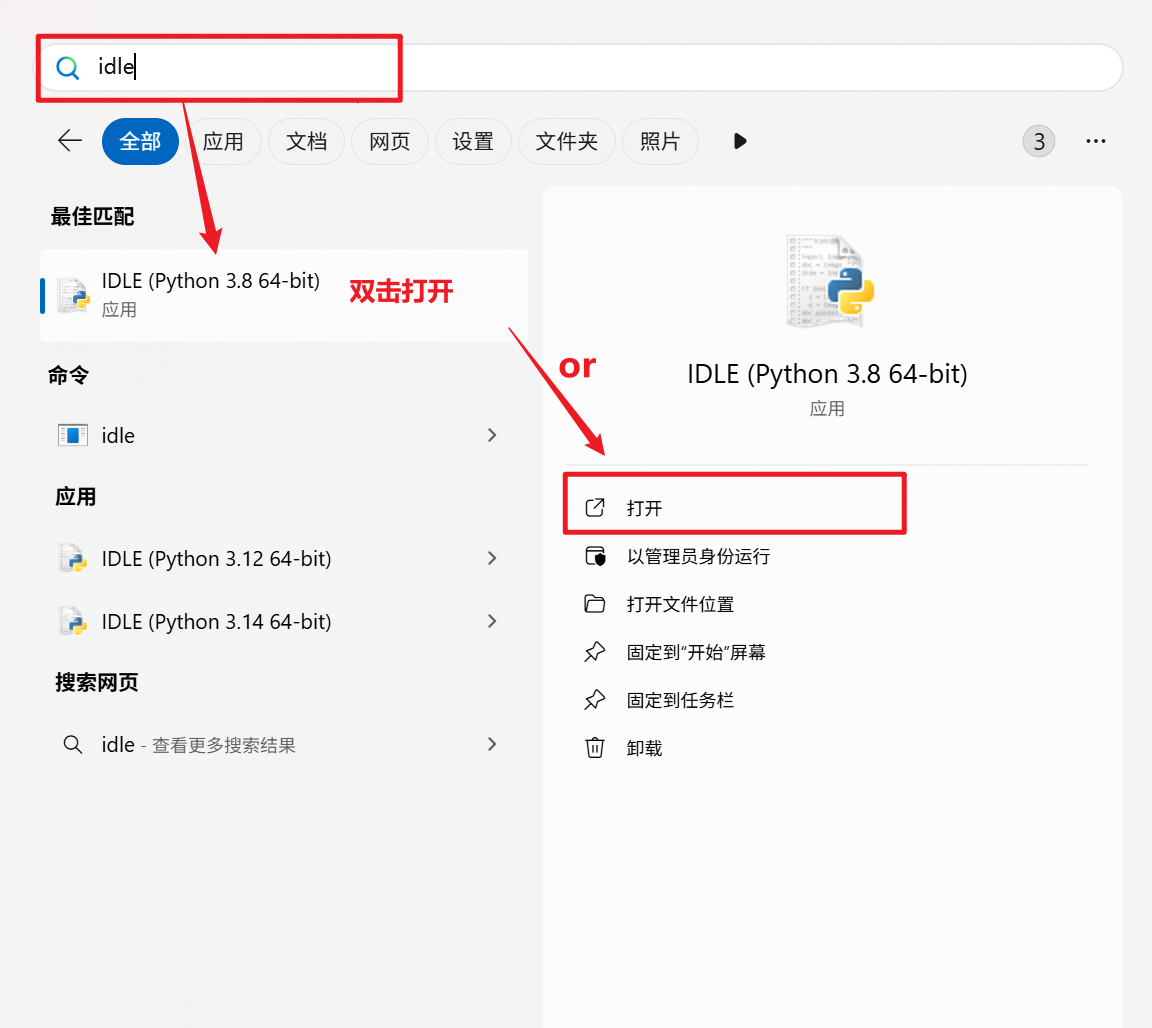The image size is (1152, 1028).
Task: Click the notification count badge showing 3
Action: tap(1038, 141)
